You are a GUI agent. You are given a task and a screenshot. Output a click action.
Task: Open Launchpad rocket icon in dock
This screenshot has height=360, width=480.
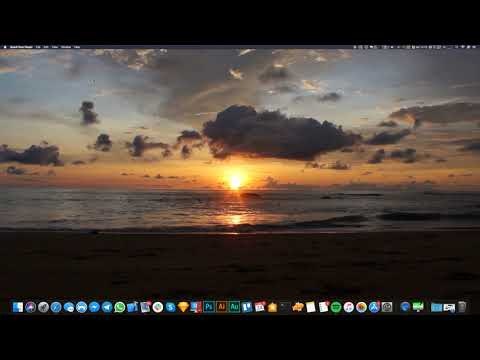[x=43, y=307]
